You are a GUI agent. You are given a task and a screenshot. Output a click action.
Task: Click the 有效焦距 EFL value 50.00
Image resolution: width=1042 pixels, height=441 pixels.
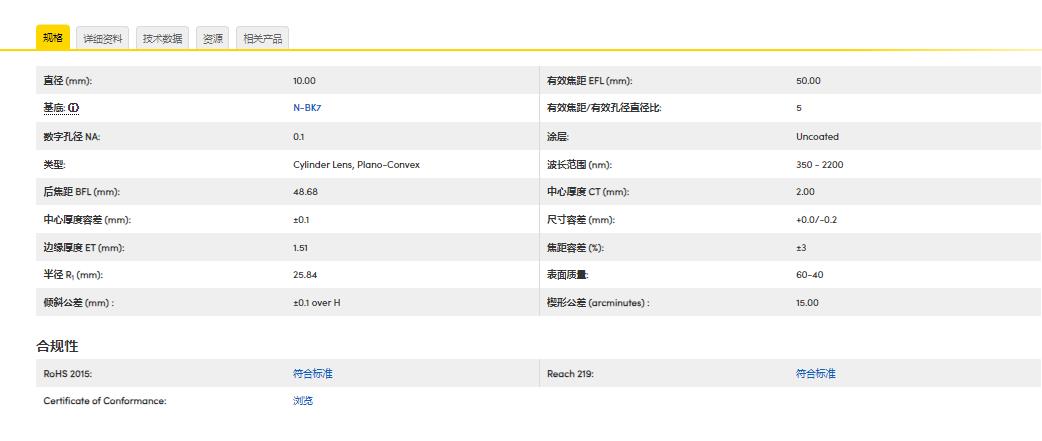point(808,81)
